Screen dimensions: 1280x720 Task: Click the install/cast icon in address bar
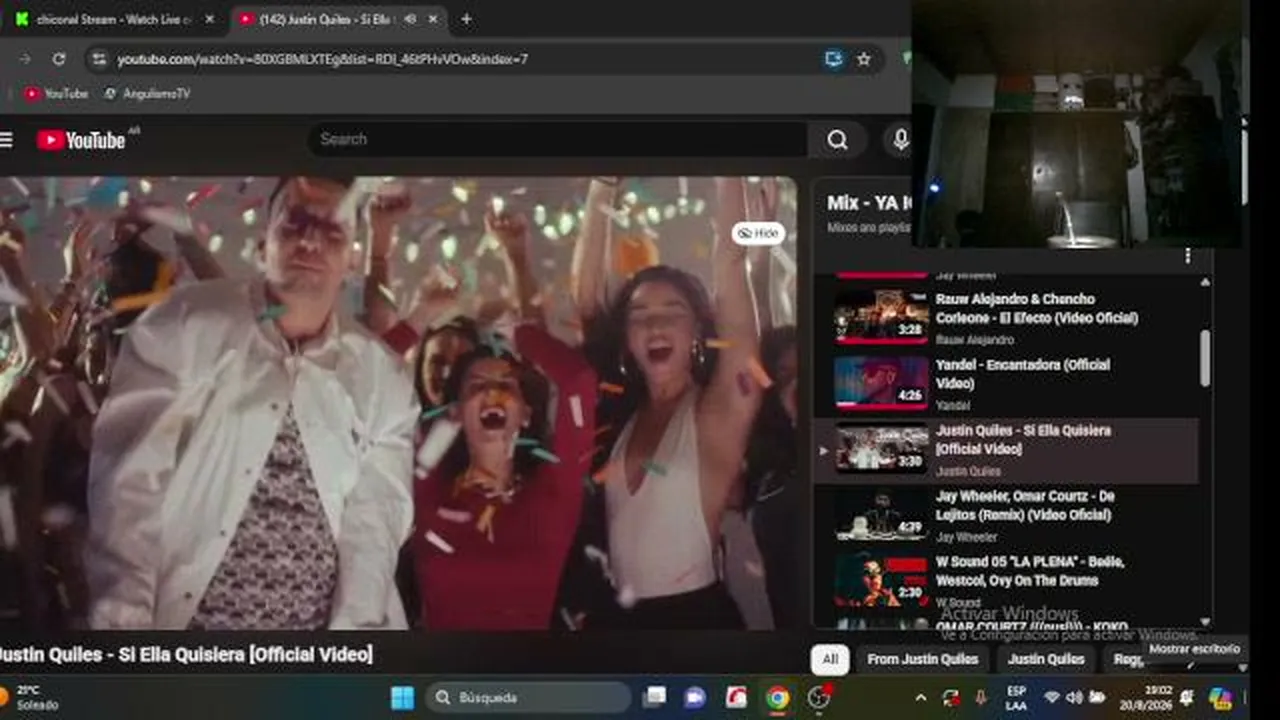[x=834, y=59]
